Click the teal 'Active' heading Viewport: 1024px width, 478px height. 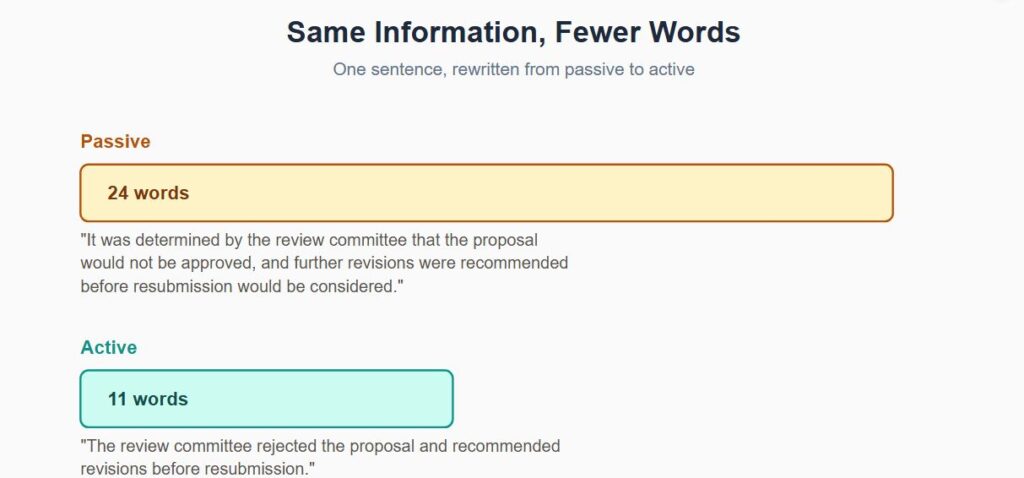click(108, 347)
